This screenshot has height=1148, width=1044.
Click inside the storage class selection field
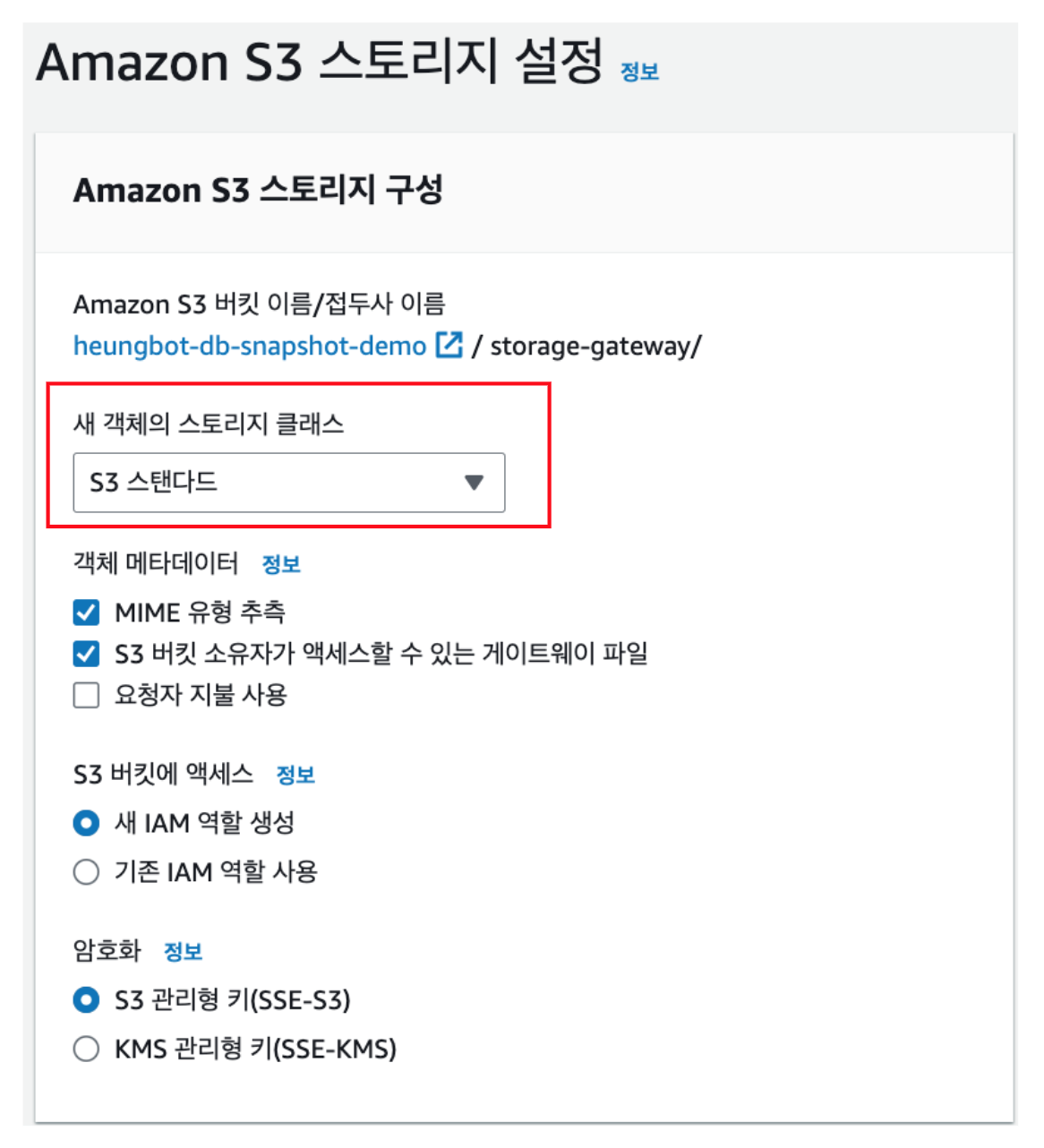[x=269, y=484]
